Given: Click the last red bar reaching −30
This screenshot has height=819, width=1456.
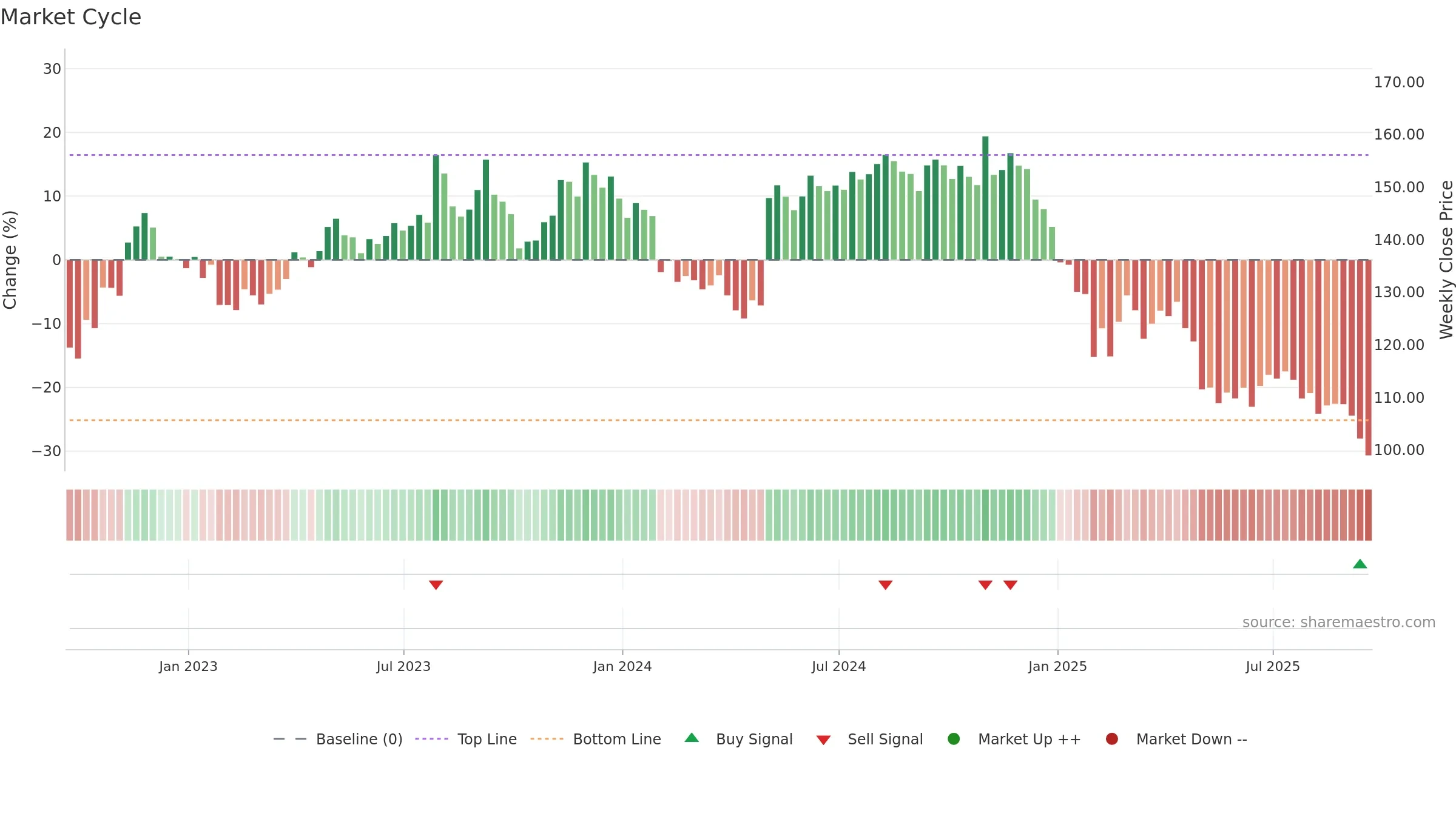Looking at the screenshot, I should (x=1368, y=357).
